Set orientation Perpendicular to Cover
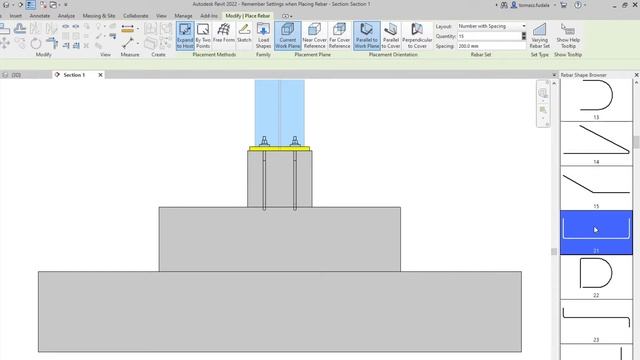The height and width of the screenshot is (360, 640). 417,36
